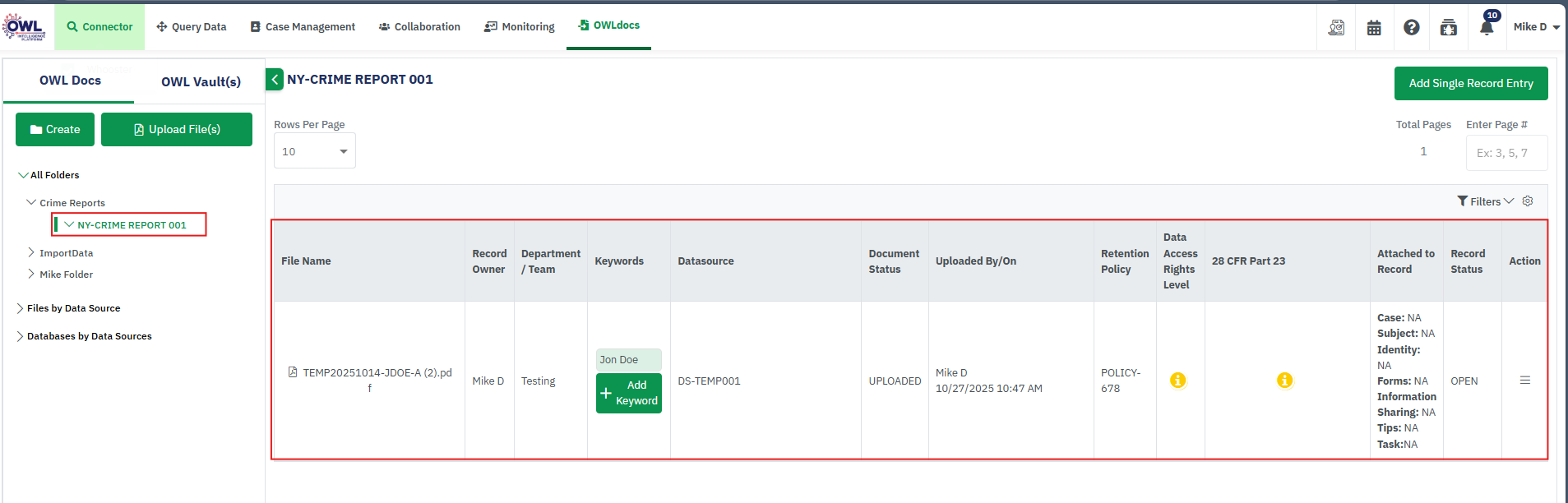Open the notifications bell
This screenshot has width=1568, height=503.
pos(1487,27)
